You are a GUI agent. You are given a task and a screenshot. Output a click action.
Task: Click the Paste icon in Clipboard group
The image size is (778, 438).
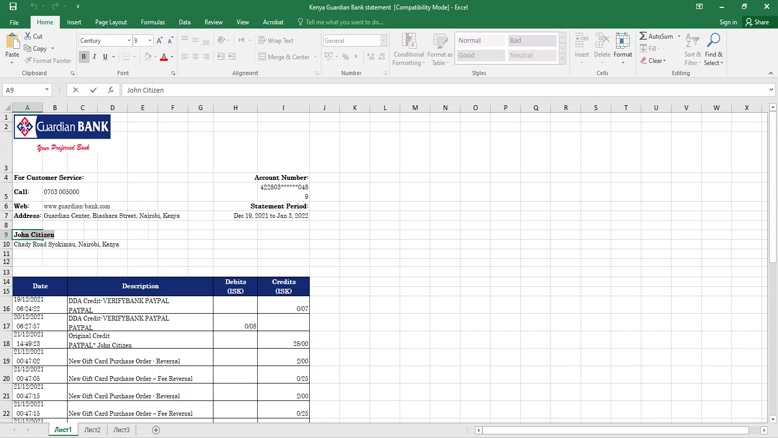12,43
